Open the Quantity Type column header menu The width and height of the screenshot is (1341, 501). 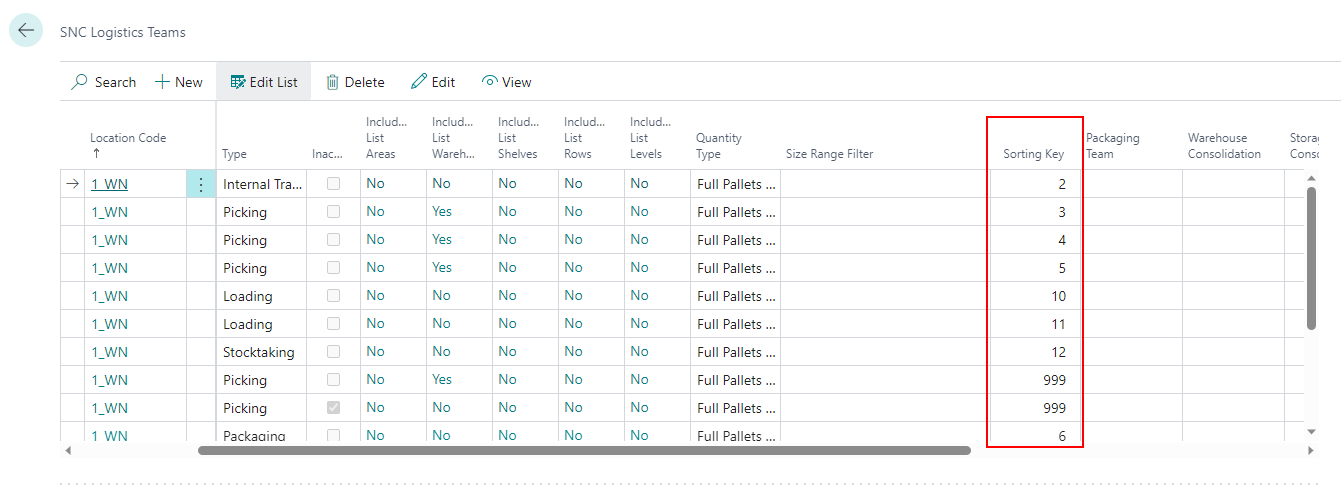(x=719, y=146)
